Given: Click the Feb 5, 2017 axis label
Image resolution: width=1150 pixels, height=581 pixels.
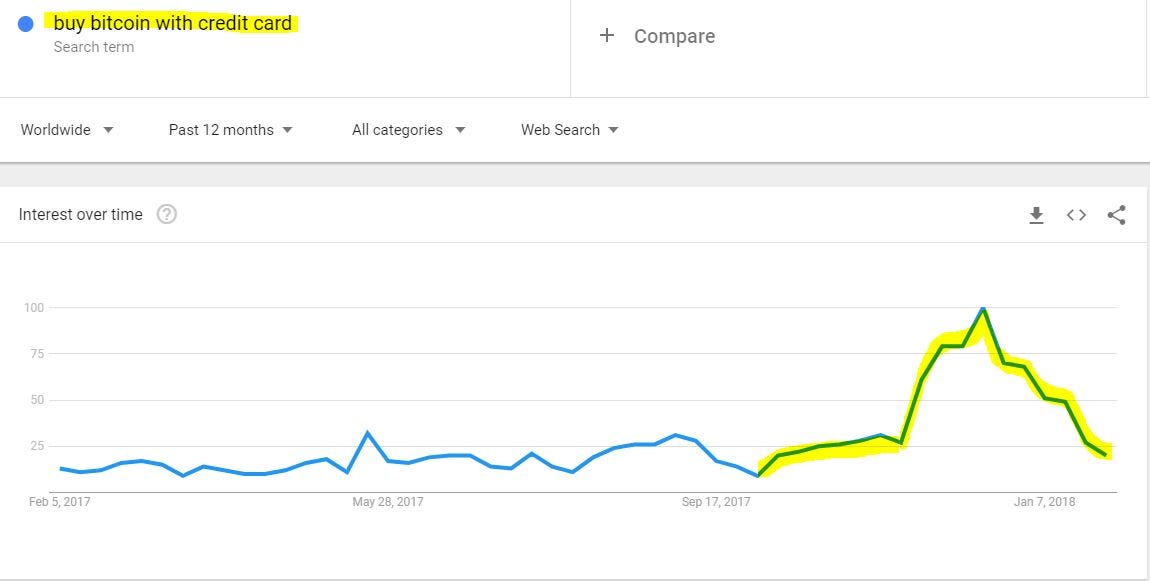Looking at the screenshot, I should click(x=59, y=502).
